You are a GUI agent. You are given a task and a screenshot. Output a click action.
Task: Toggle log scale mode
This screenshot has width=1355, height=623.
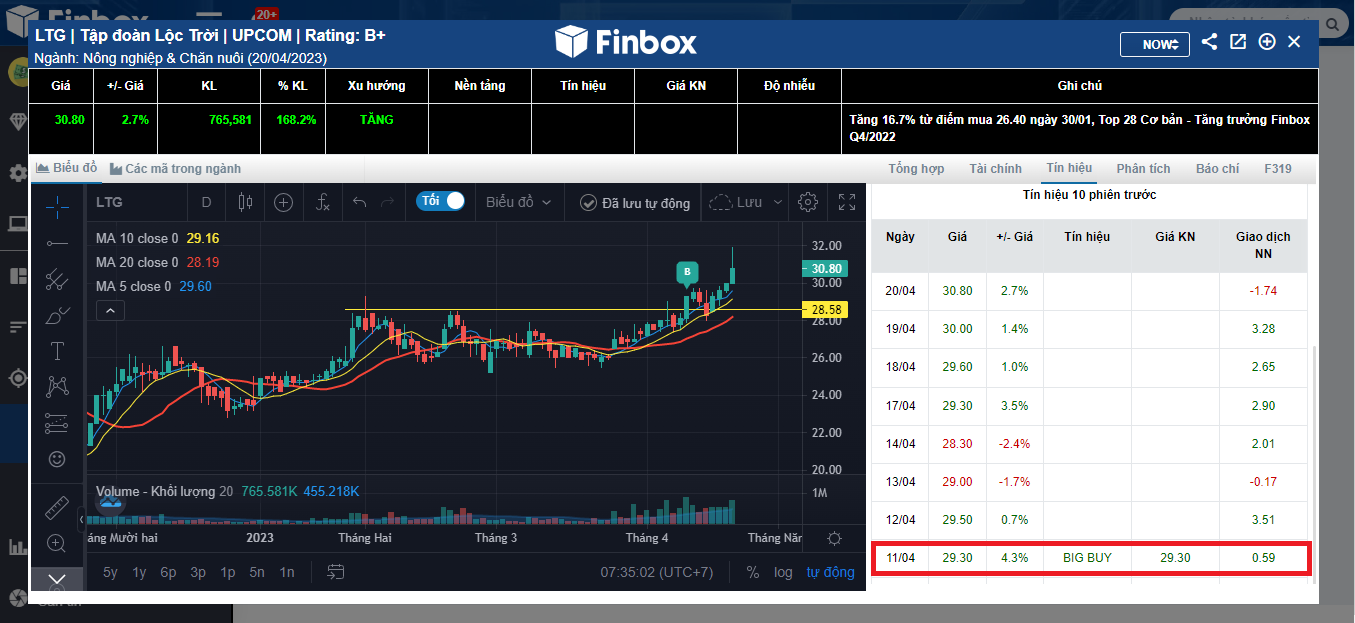[x=783, y=572]
